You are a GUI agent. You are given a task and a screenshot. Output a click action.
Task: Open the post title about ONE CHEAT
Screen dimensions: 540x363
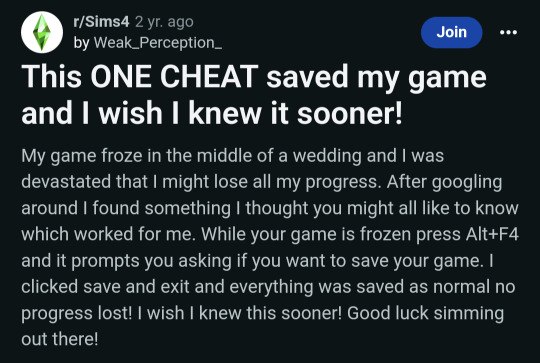click(x=254, y=94)
